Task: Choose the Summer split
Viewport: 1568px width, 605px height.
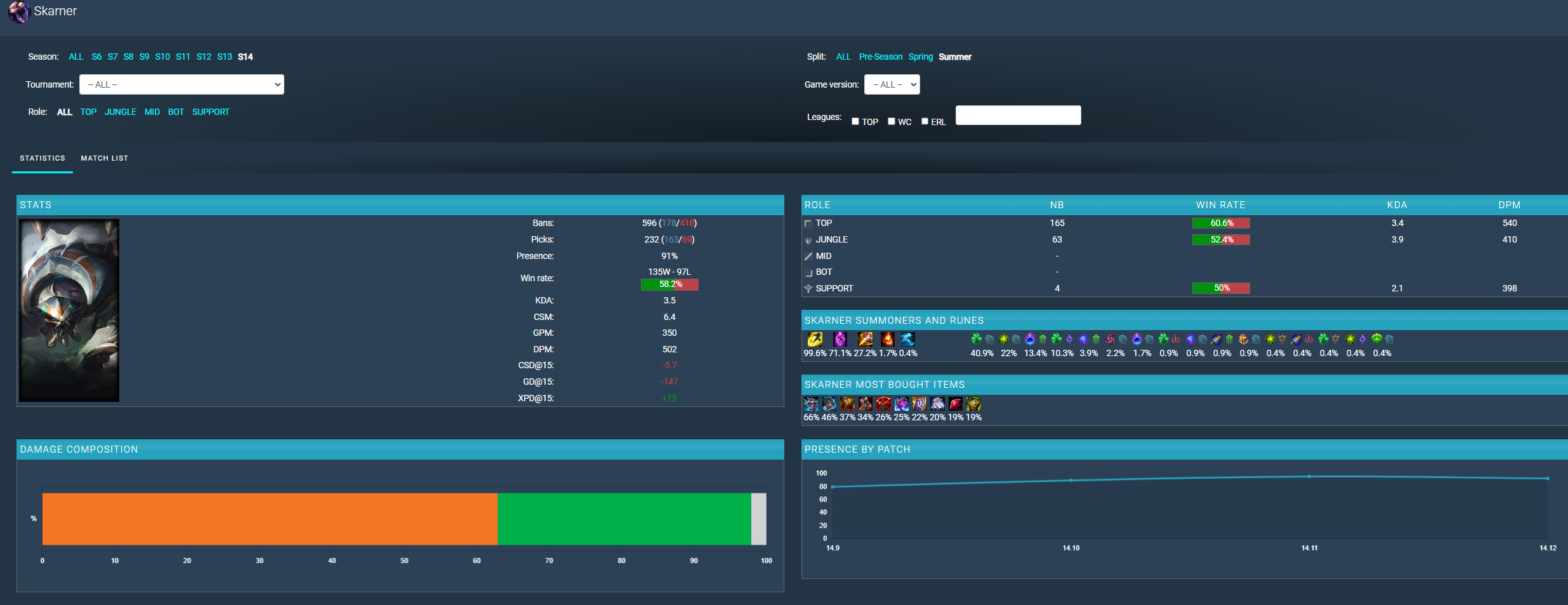Action: (x=955, y=57)
